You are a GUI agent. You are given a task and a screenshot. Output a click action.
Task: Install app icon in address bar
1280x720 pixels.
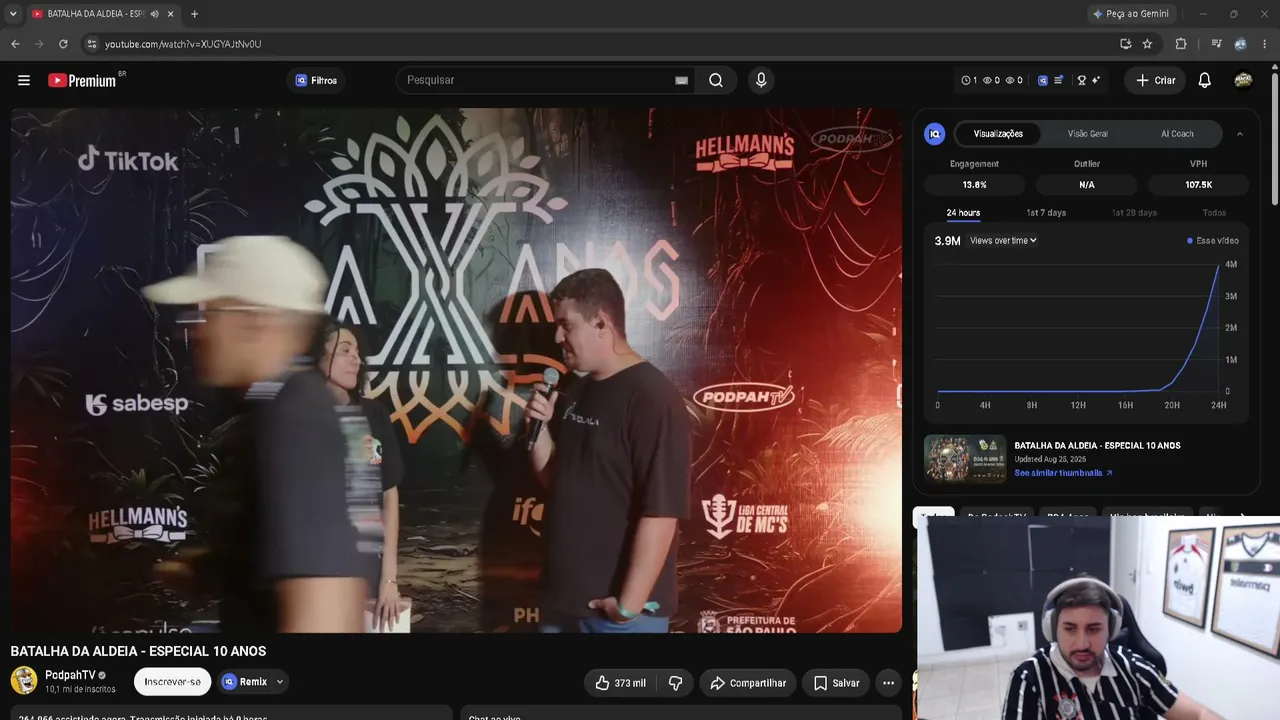coord(1126,44)
